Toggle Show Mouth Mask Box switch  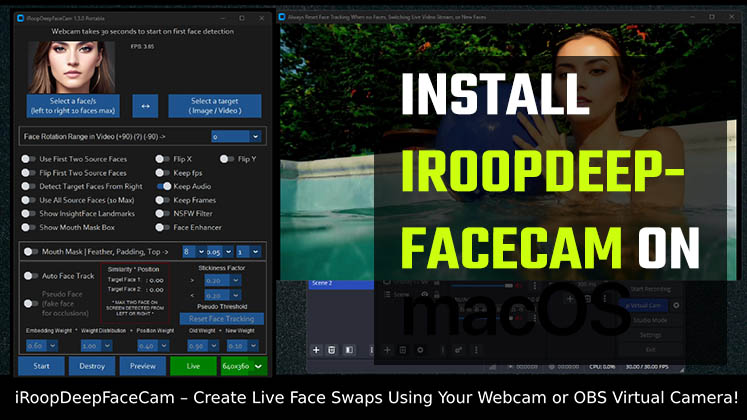click(x=28, y=227)
